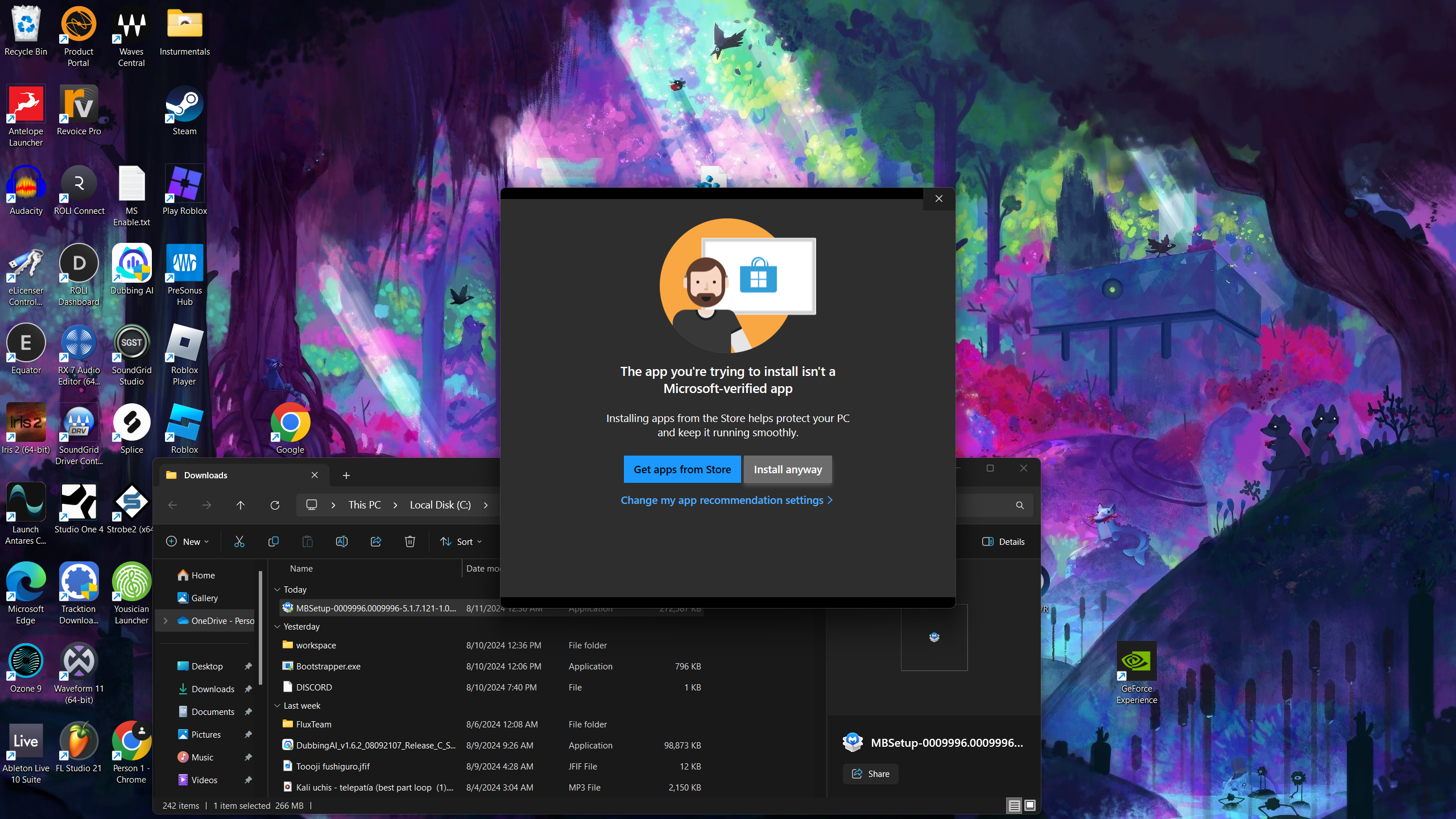
Task: Click the Rename icon in Explorer toolbar
Action: [x=341, y=541]
